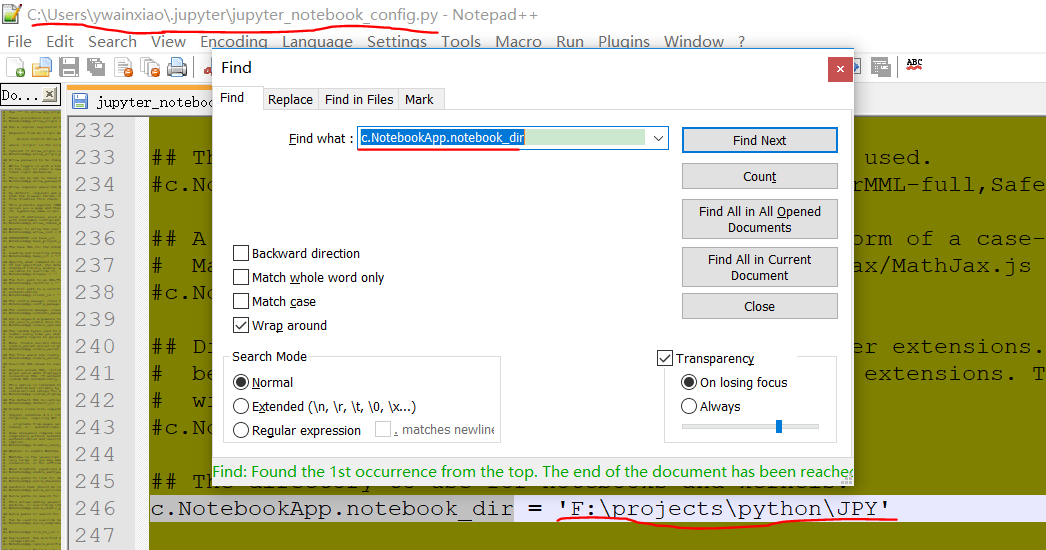Screen dimensions: 1046x550
Task: Click the Spell check ABC toolbar icon
Action: 914,65
